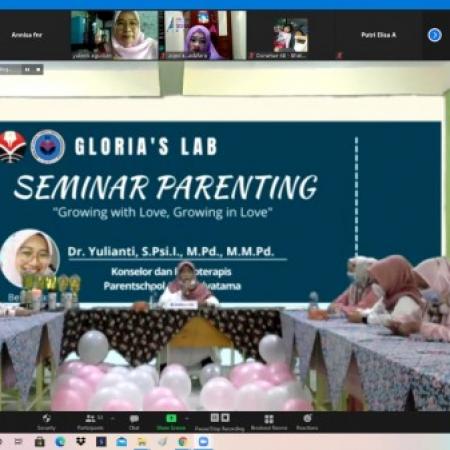This screenshot has height=450, width=450.
Task: Open the Security options in Zoom toolbar
Action: pyautogui.click(x=46, y=422)
